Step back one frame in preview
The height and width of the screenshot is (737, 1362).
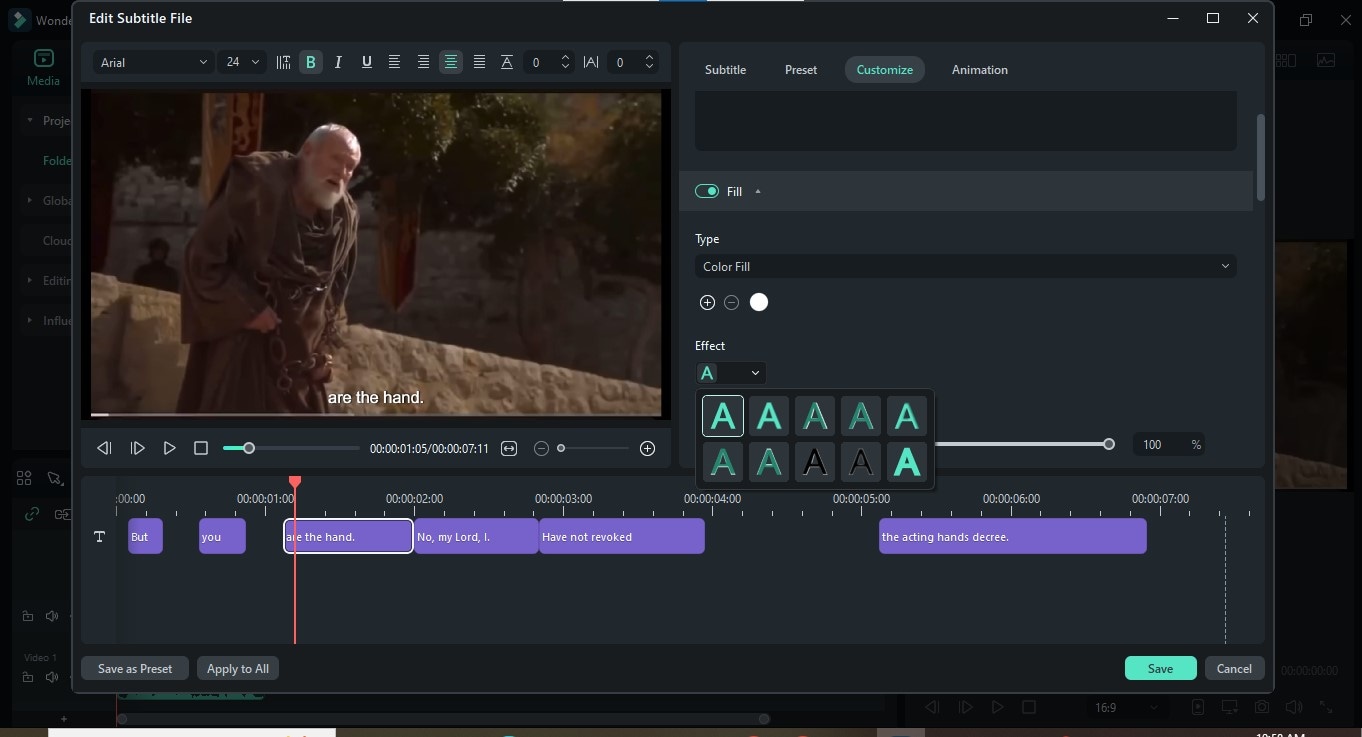[104, 449]
